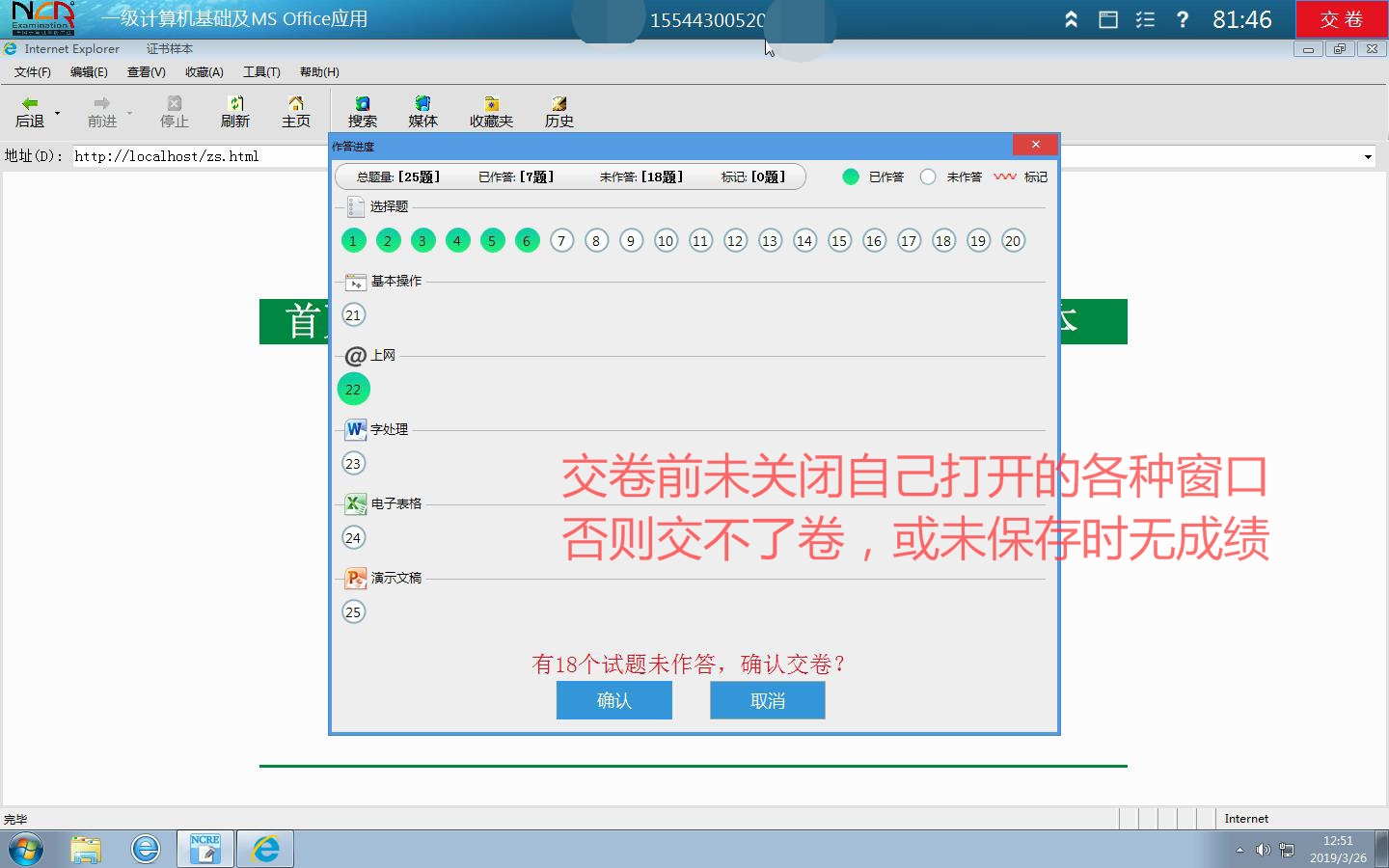Viewport: 1389px width, 868px height.
Task: Open word processing question 23
Action: (353, 464)
